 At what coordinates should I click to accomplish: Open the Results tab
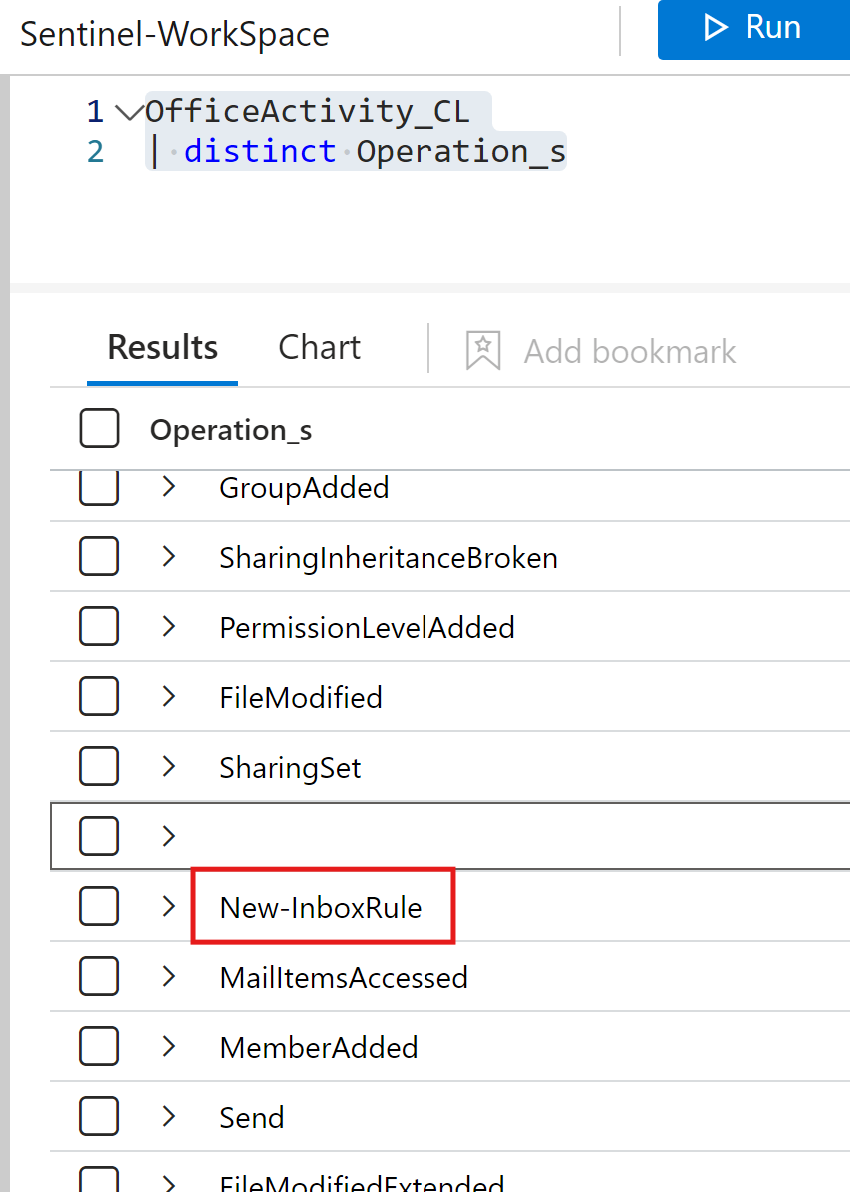click(162, 348)
